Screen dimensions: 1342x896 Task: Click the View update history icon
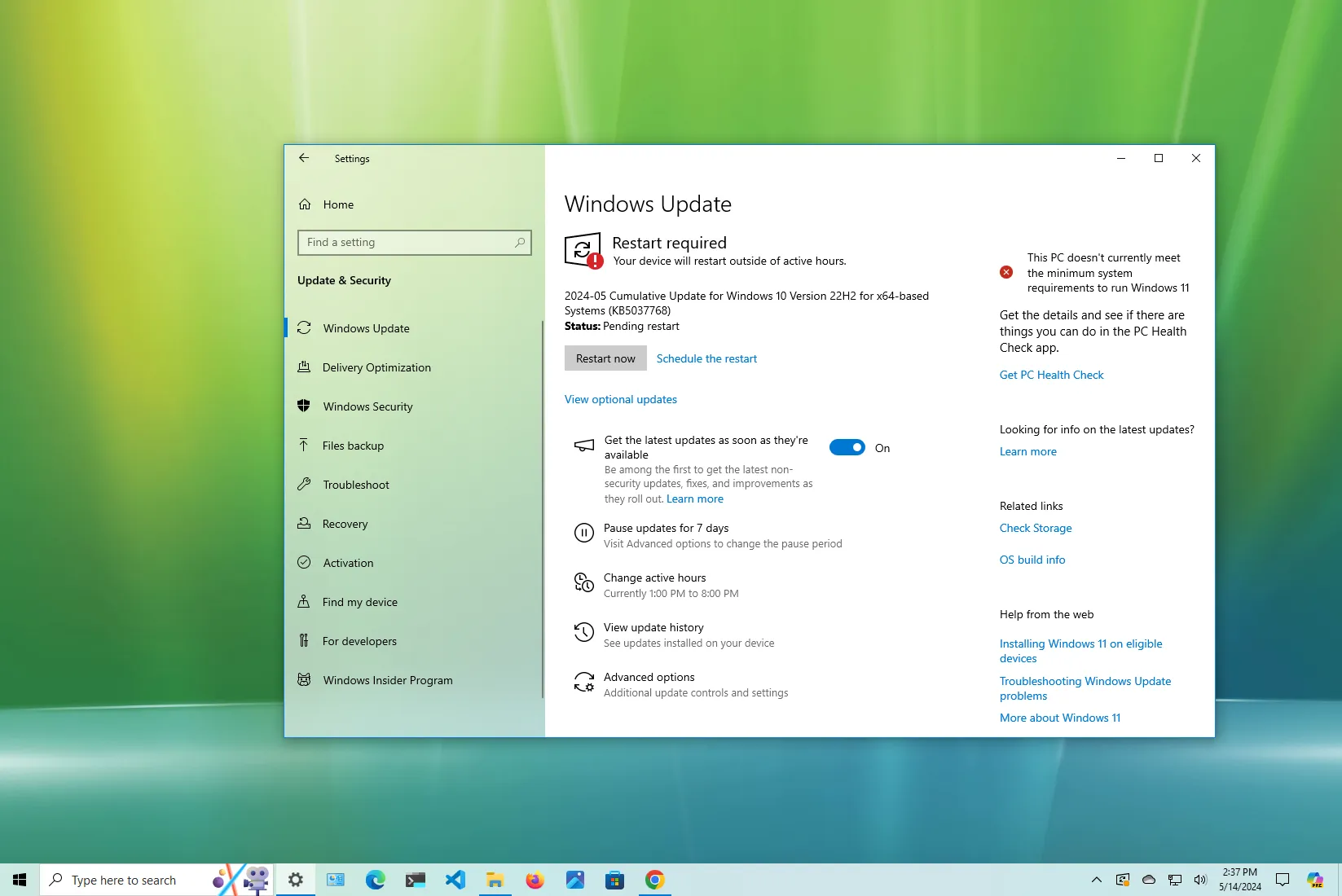tap(583, 633)
